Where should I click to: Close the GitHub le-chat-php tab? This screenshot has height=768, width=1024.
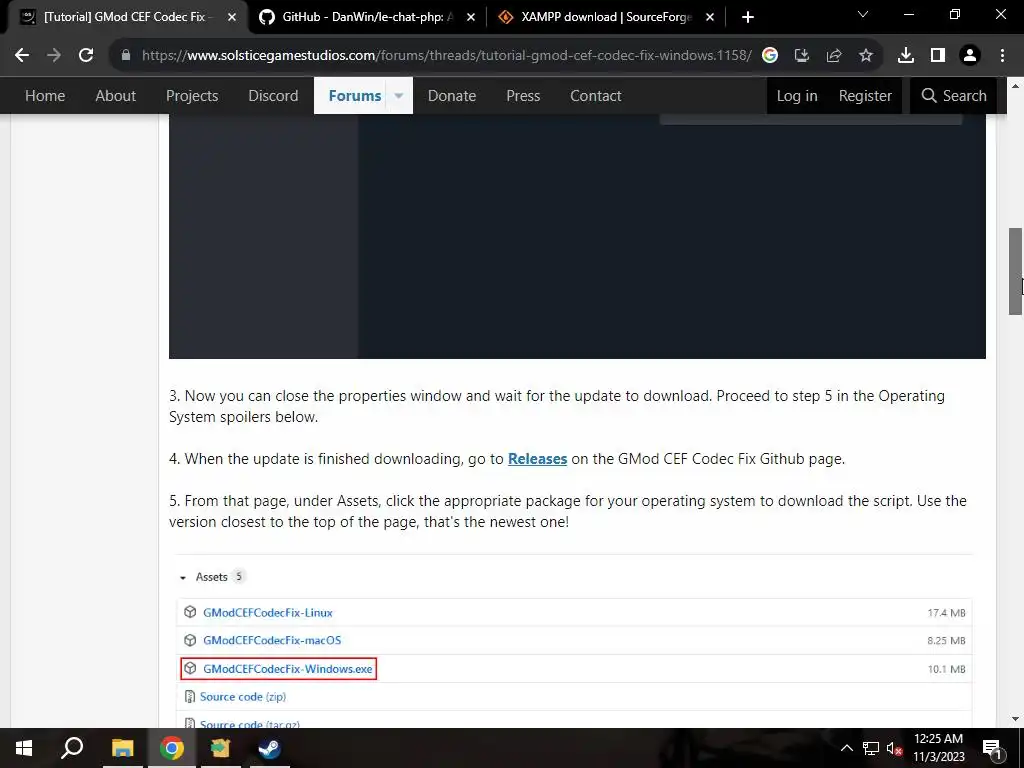[x=471, y=17]
